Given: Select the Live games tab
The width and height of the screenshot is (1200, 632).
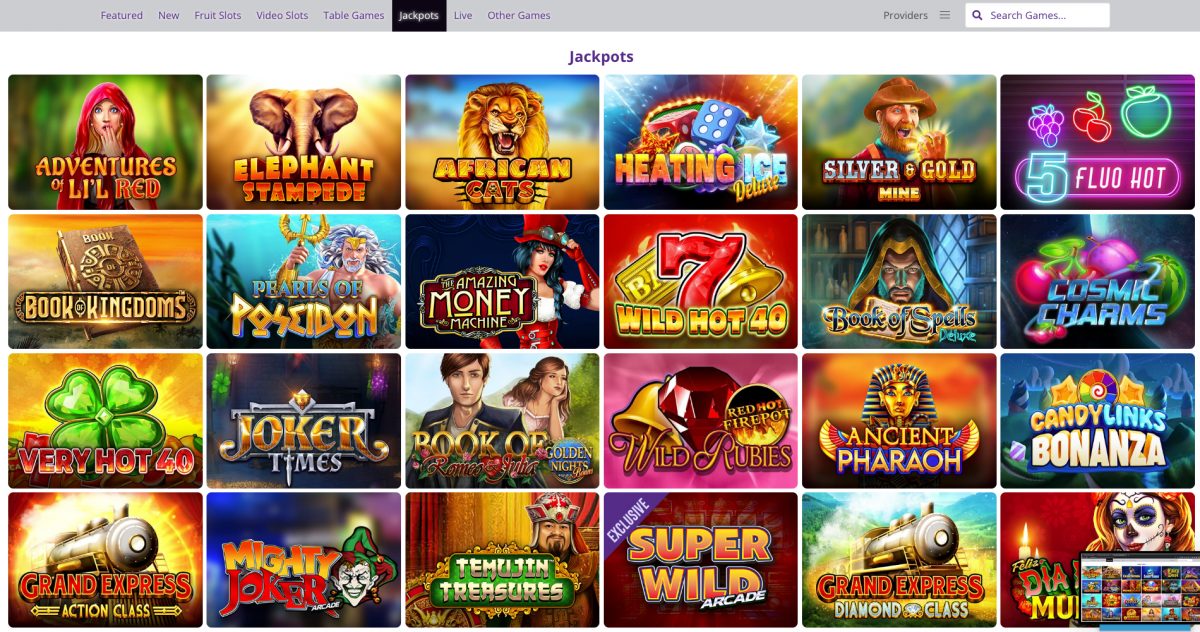Looking at the screenshot, I should 463,15.
